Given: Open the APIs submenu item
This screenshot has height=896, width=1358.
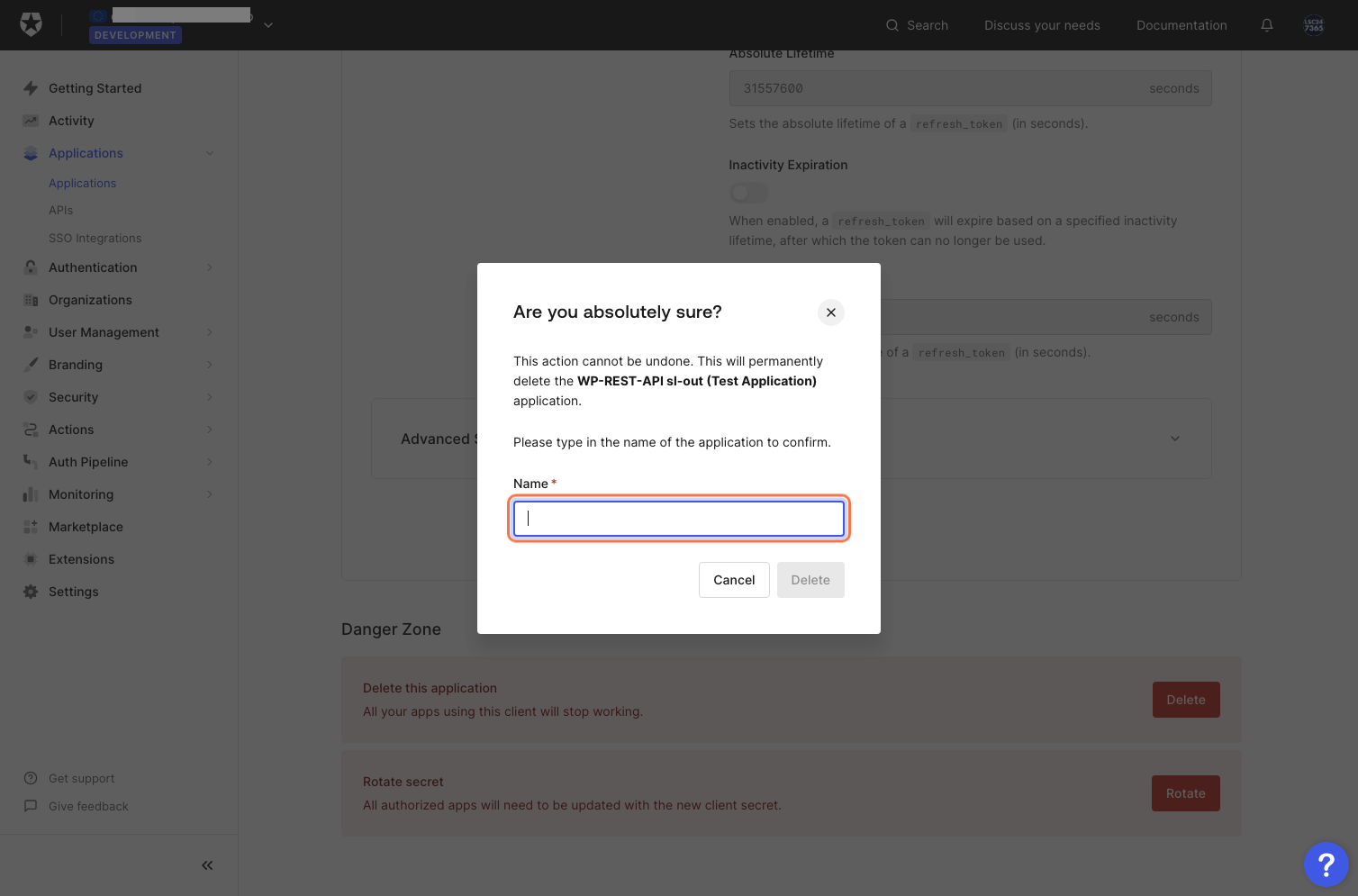Looking at the screenshot, I should click(x=61, y=210).
